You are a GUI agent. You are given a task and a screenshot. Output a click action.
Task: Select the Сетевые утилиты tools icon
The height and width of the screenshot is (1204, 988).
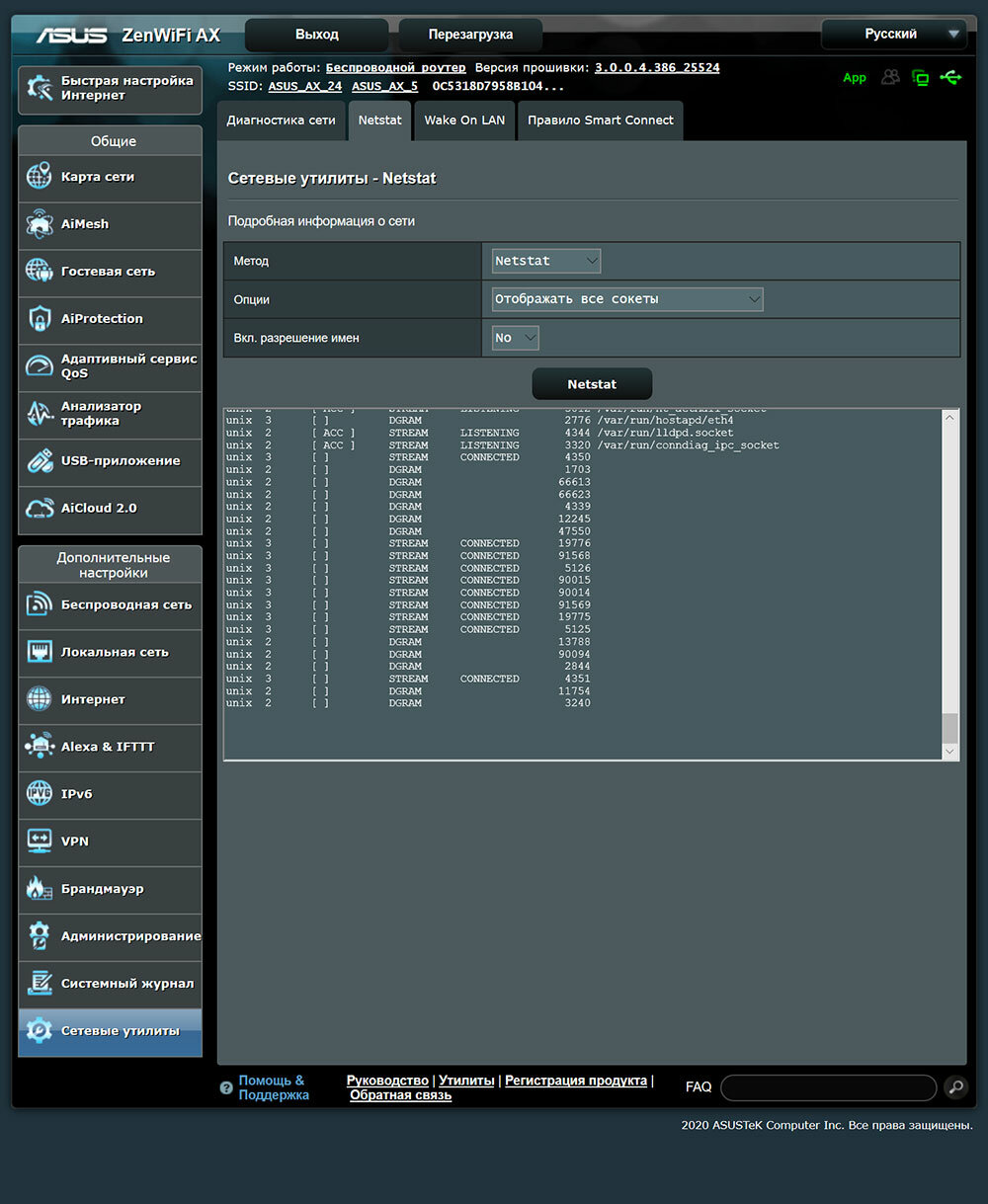(40, 1031)
